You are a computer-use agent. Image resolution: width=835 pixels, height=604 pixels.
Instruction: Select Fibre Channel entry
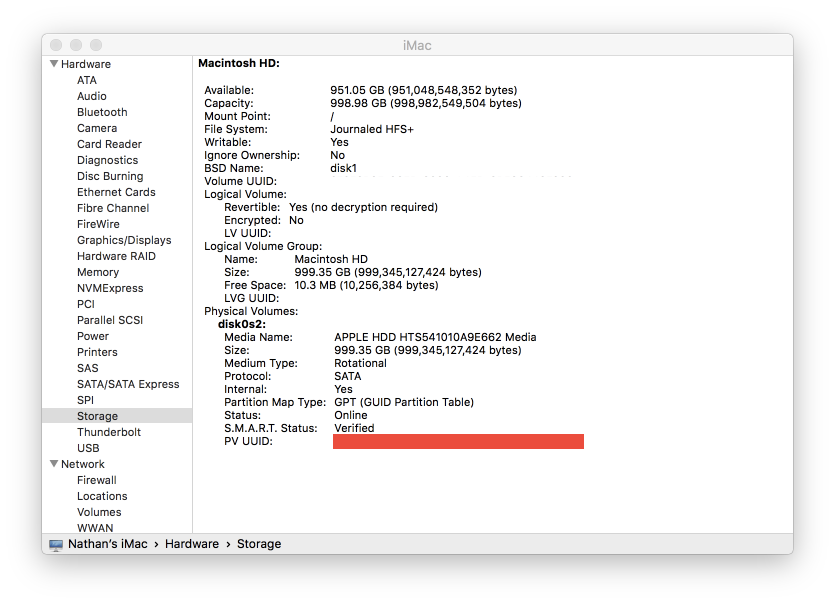pos(113,208)
